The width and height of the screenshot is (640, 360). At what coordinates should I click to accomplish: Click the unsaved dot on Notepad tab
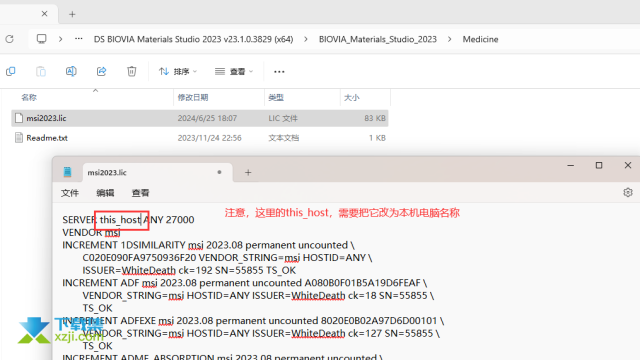pyautogui.click(x=219, y=172)
